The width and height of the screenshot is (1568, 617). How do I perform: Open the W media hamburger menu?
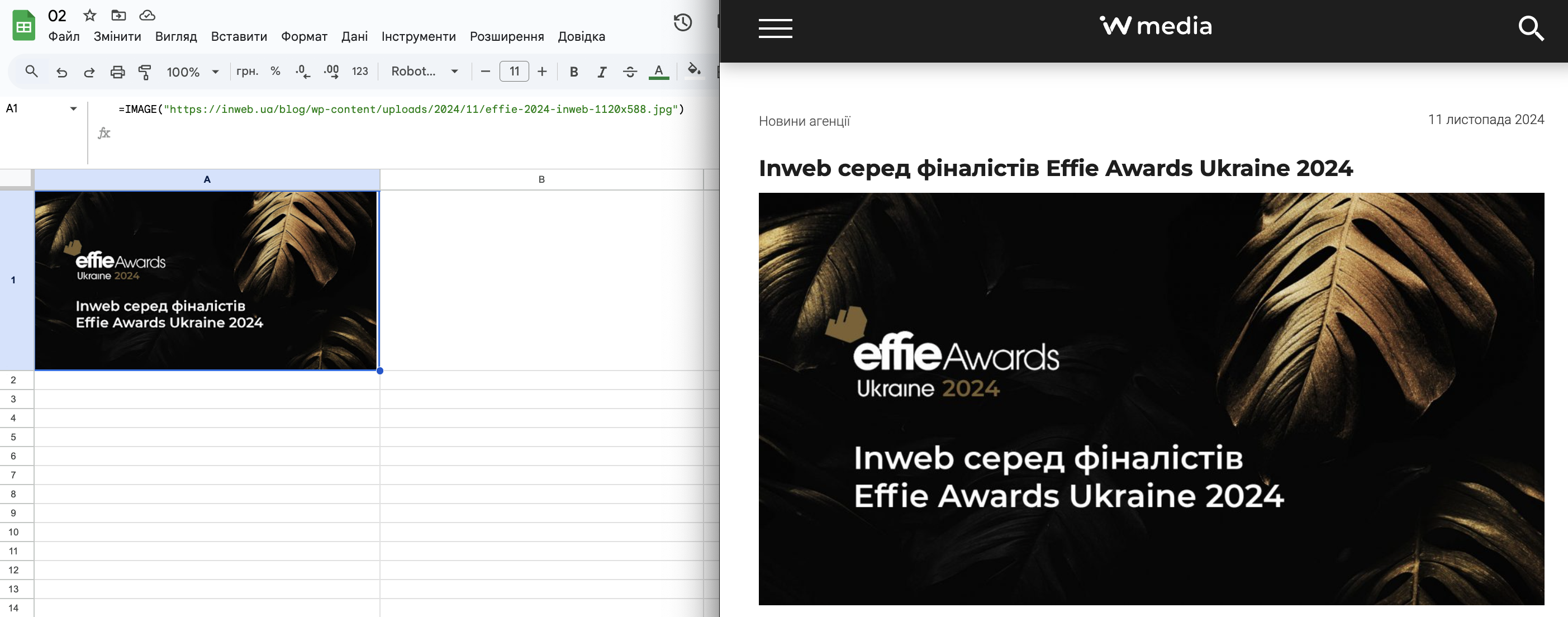[x=775, y=28]
